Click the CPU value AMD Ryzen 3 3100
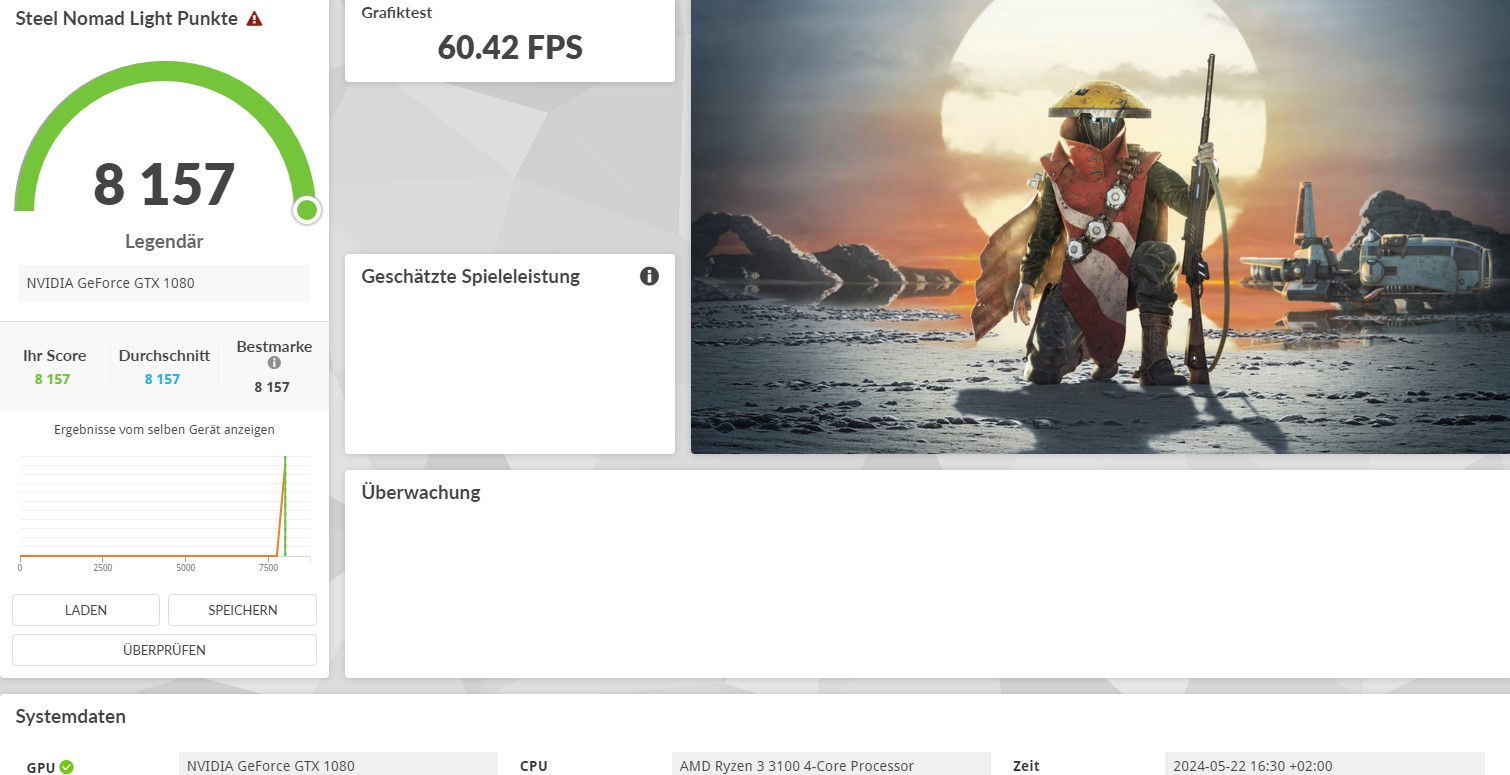Screen dimensions: 1510x775 (832, 765)
